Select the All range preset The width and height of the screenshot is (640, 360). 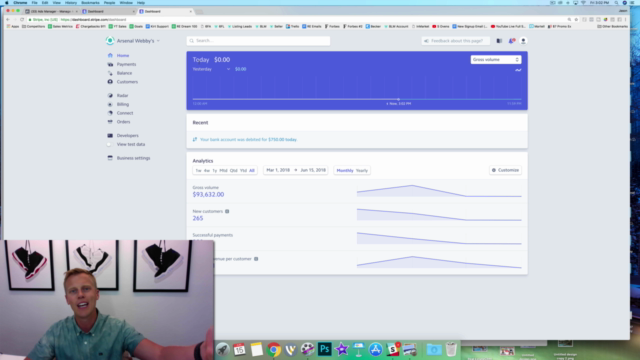pos(252,171)
